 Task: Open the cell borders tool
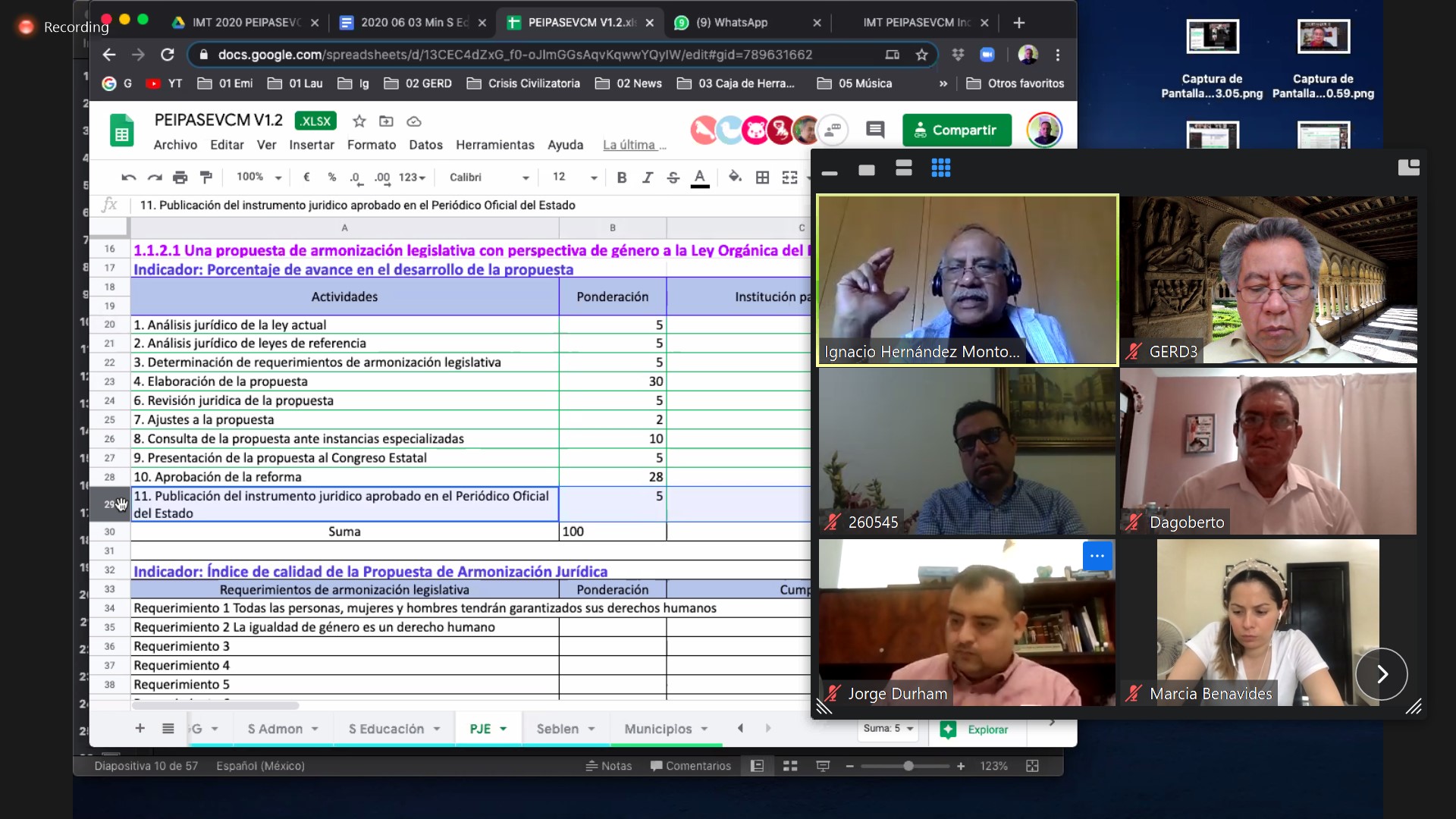coord(763,177)
